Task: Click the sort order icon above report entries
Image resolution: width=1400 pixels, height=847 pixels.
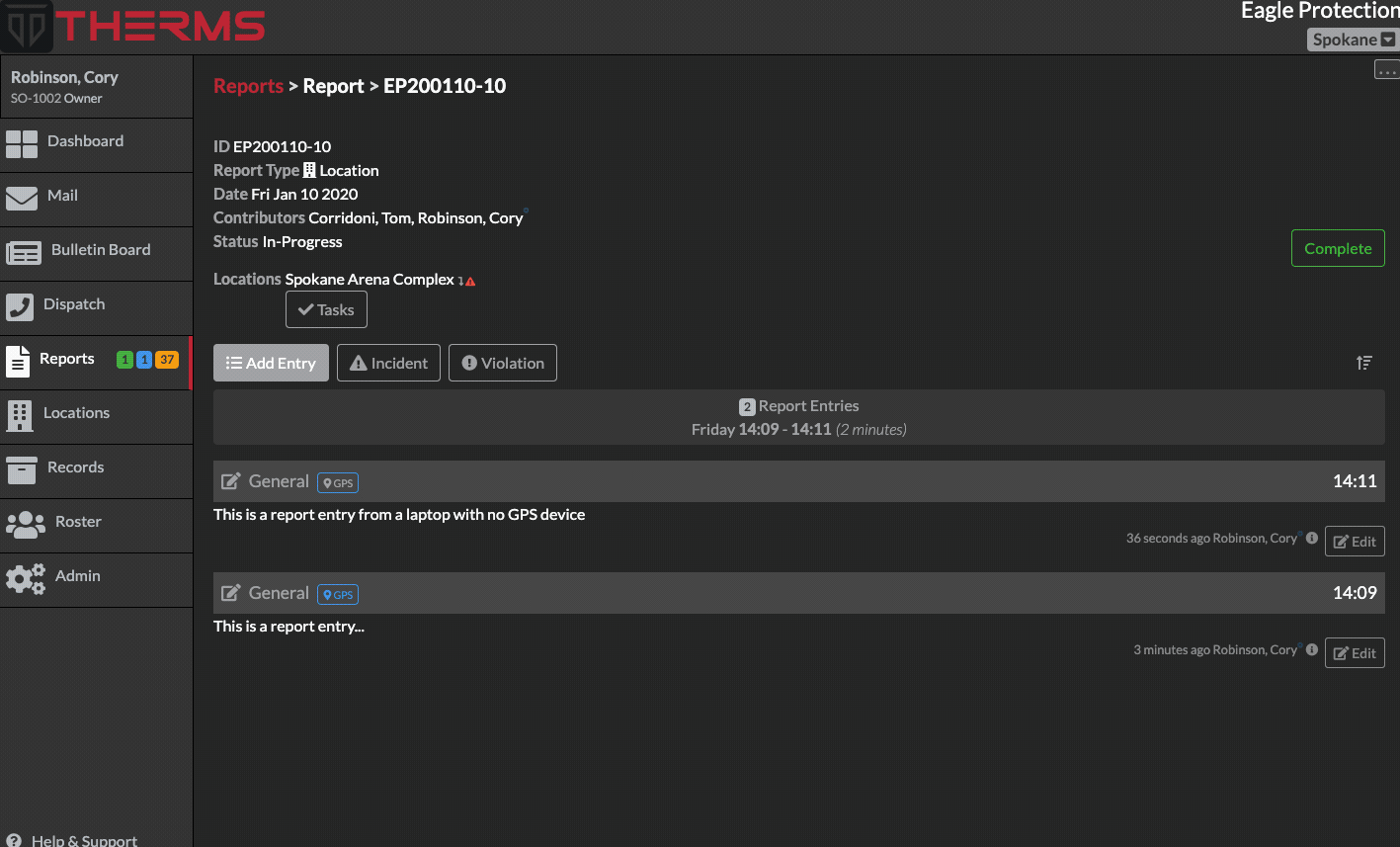Action: point(1364,363)
